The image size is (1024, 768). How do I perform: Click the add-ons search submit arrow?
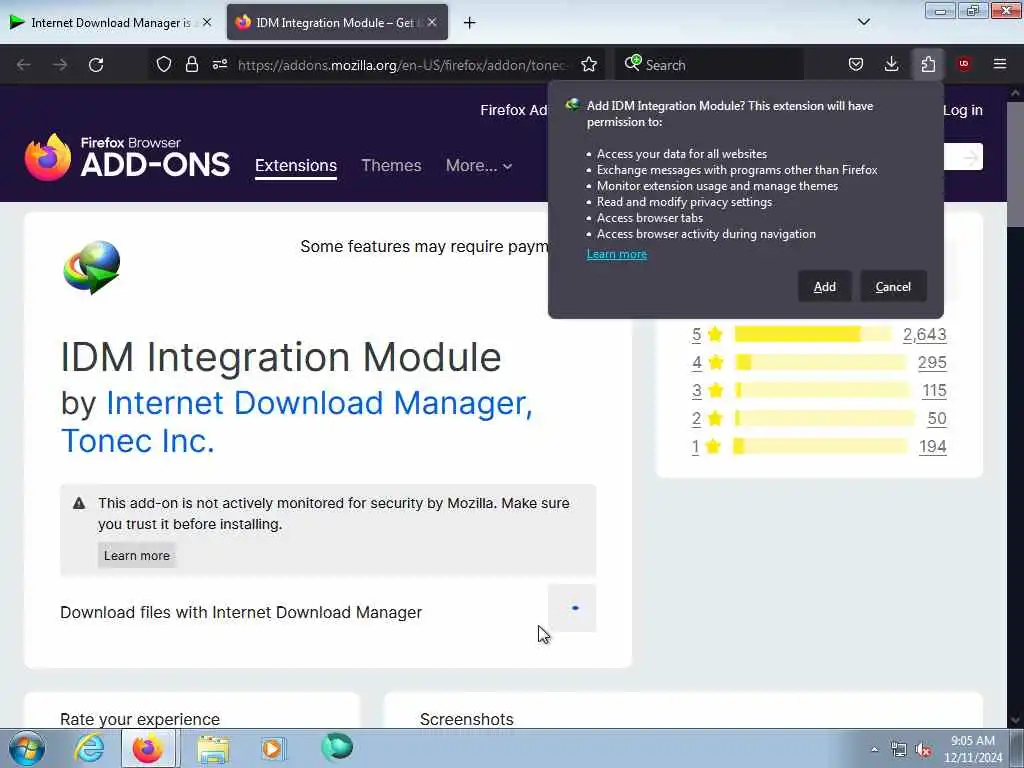click(969, 157)
